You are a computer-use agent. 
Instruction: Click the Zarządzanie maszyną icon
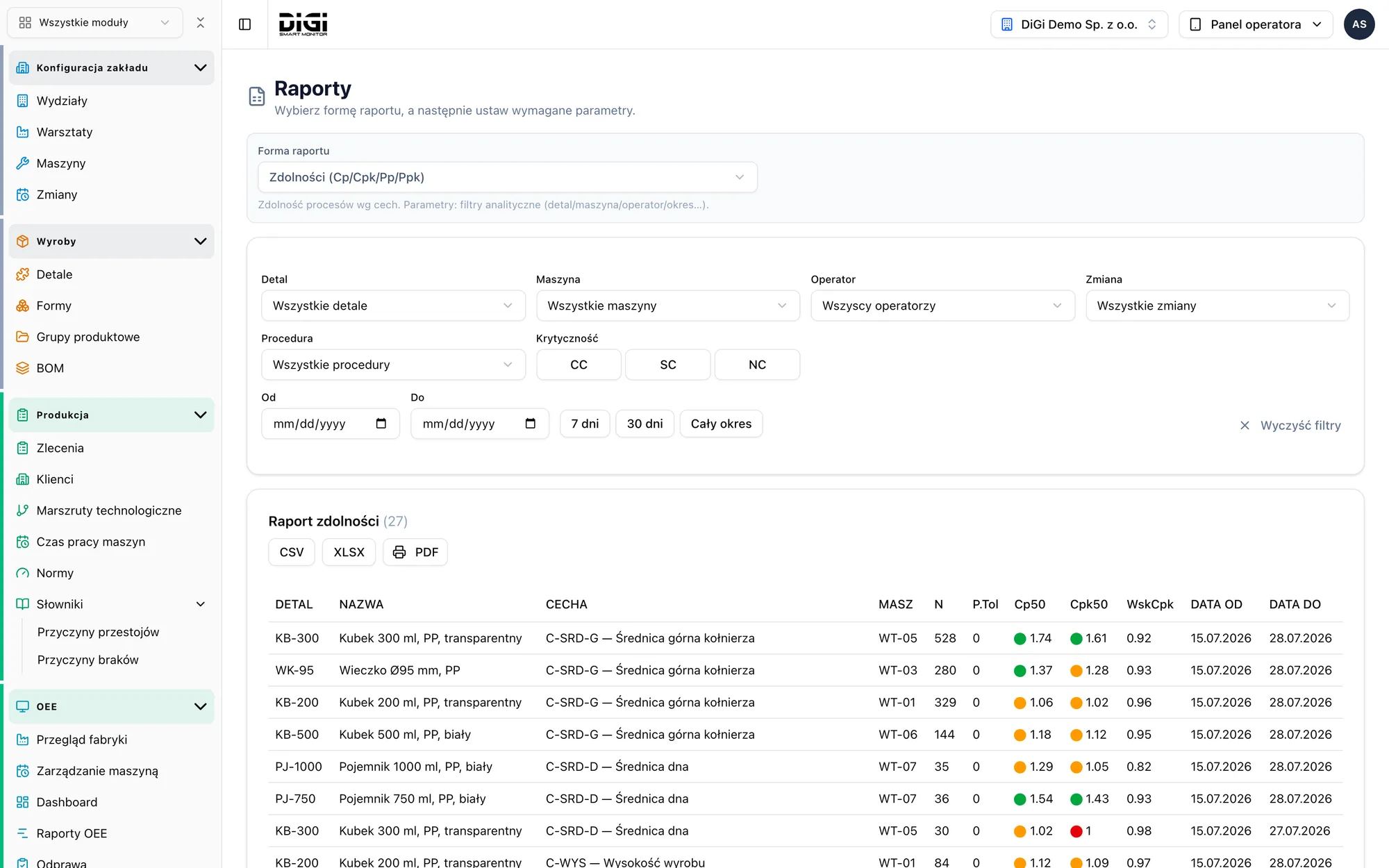click(23, 771)
